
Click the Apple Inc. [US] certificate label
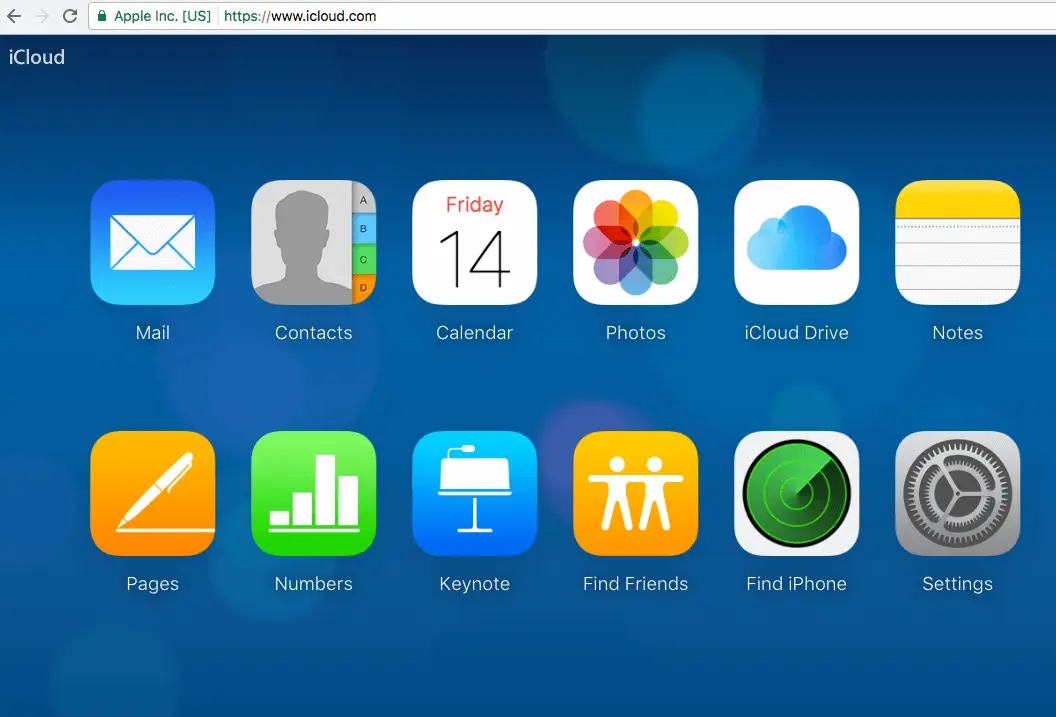[162, 16]
